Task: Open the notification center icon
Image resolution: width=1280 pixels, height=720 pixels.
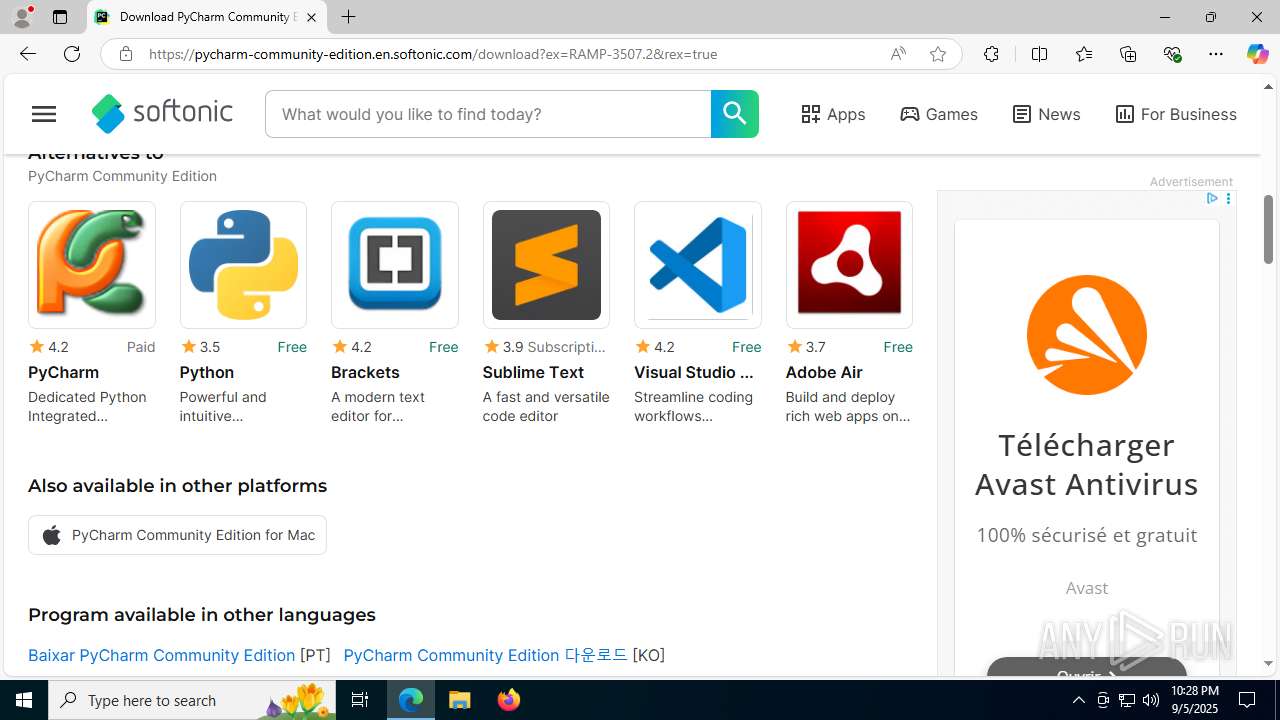Action: (1247, 700)
